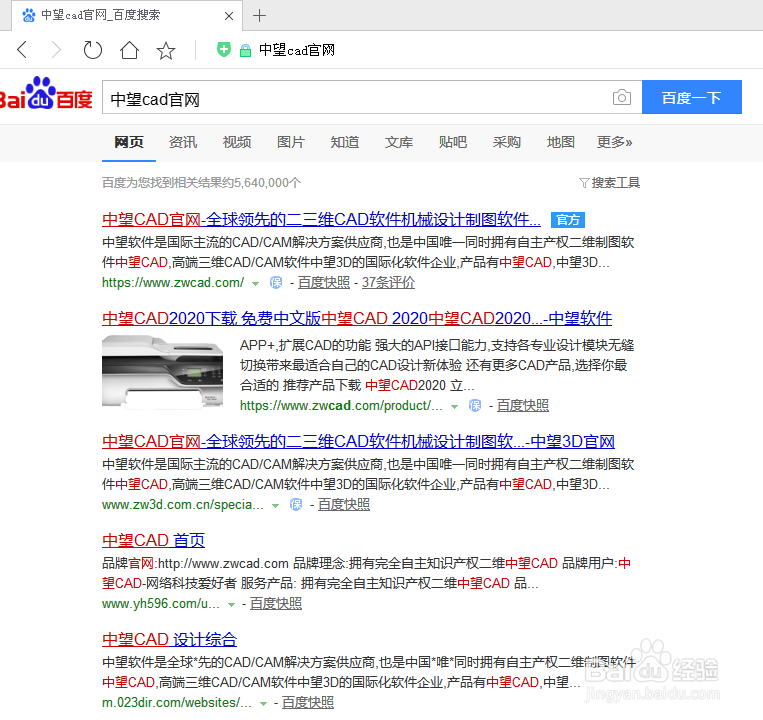Open a new tab with plus icon

coord(259,16)
